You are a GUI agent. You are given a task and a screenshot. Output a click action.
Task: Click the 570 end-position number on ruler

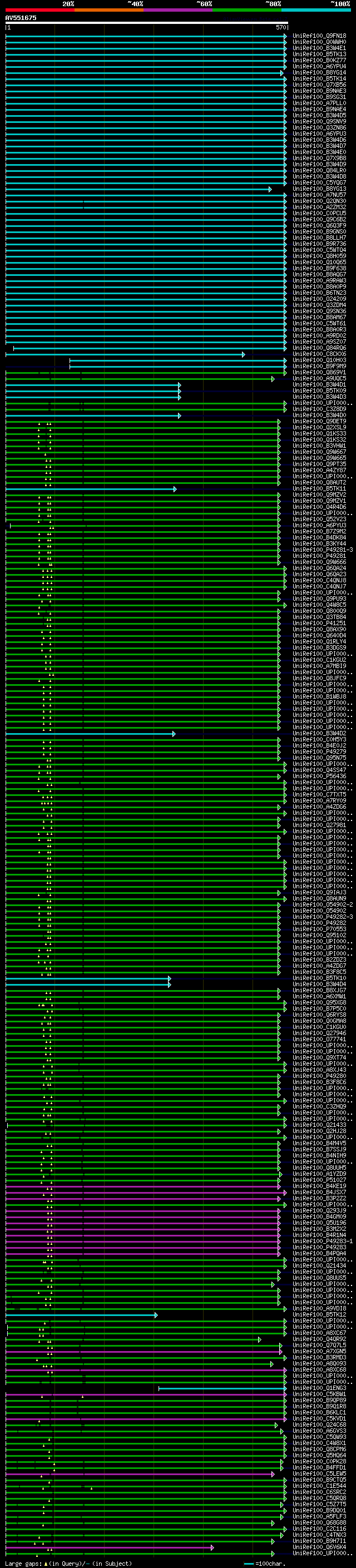(280, 27)
